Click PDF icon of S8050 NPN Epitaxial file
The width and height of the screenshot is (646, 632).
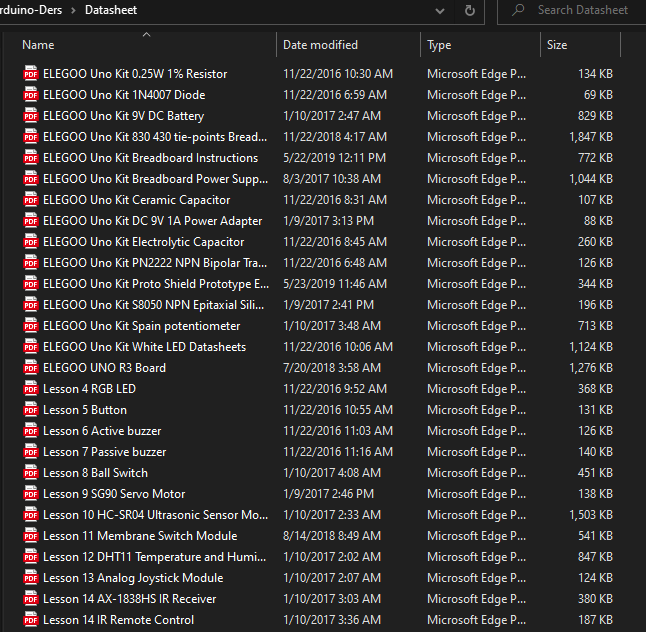coord(31,305)
